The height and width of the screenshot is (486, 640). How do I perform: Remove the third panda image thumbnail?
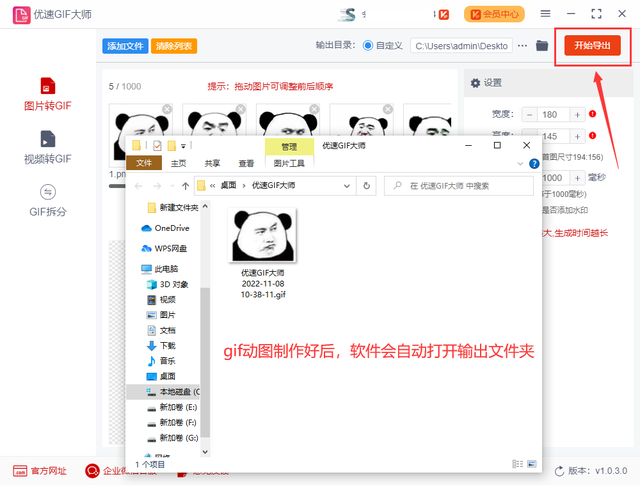coord(314,109)
